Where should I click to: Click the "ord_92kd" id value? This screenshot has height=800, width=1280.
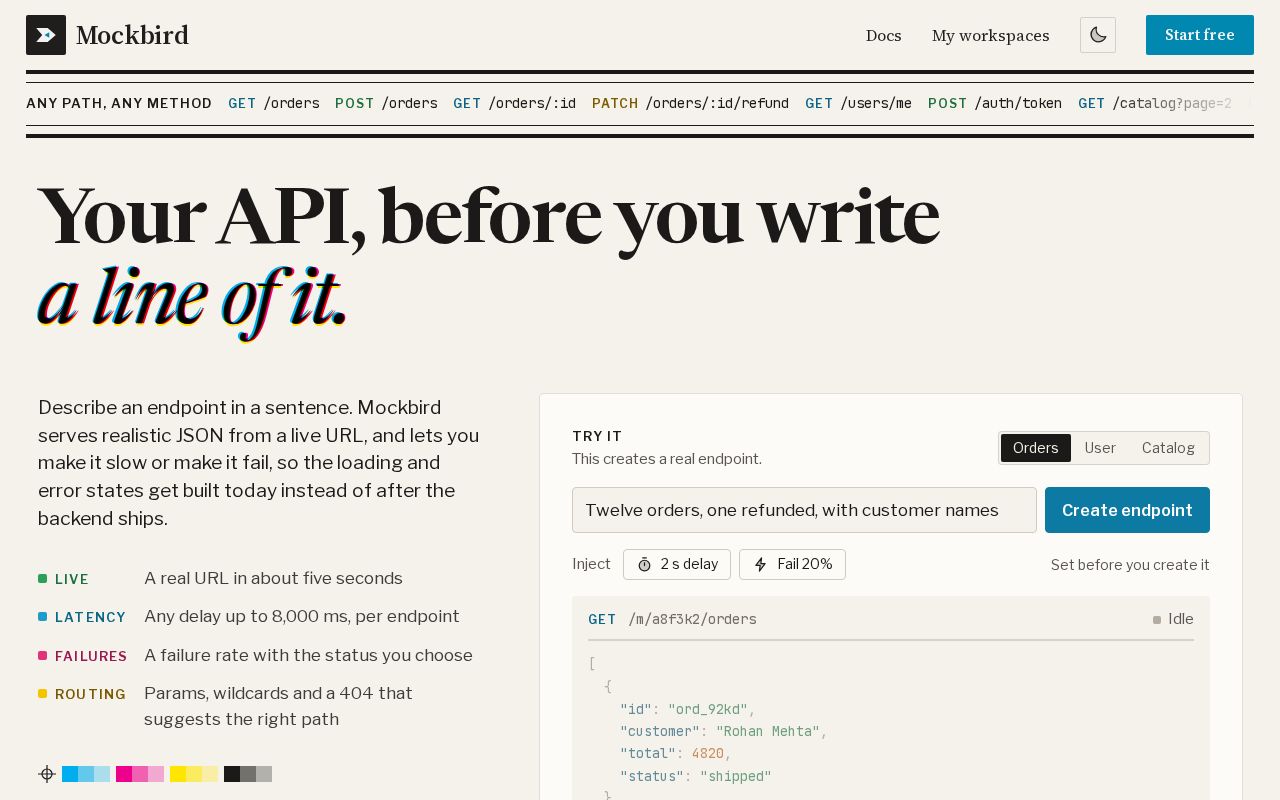tap(708, 709)
